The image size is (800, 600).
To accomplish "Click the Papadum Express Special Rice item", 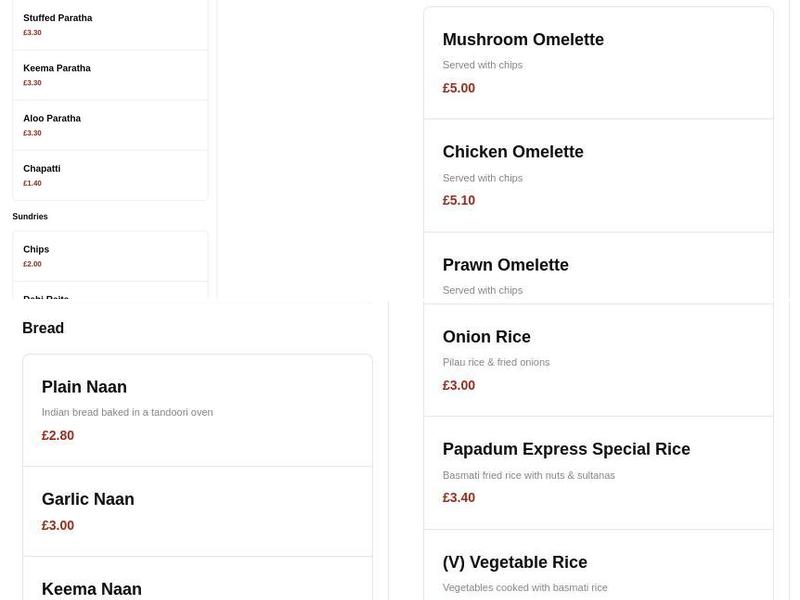I will (x=566, y=448).
